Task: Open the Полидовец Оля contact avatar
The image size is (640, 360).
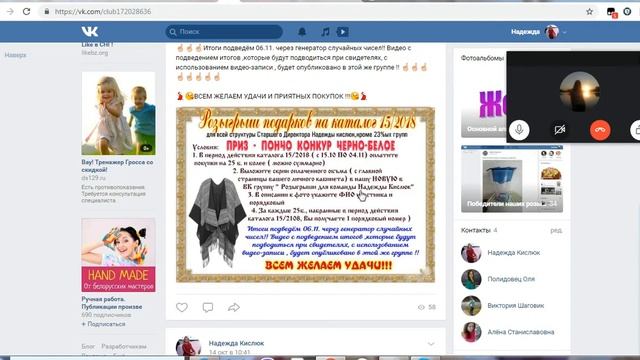Action: coord(471,280)
